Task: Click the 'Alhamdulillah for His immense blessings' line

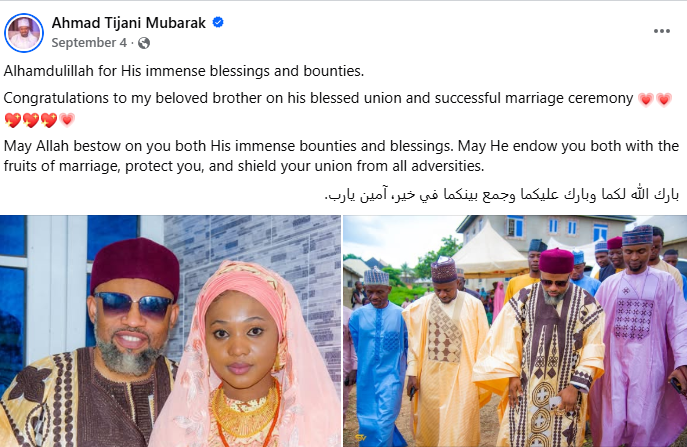Action: (x=184, y=71)
